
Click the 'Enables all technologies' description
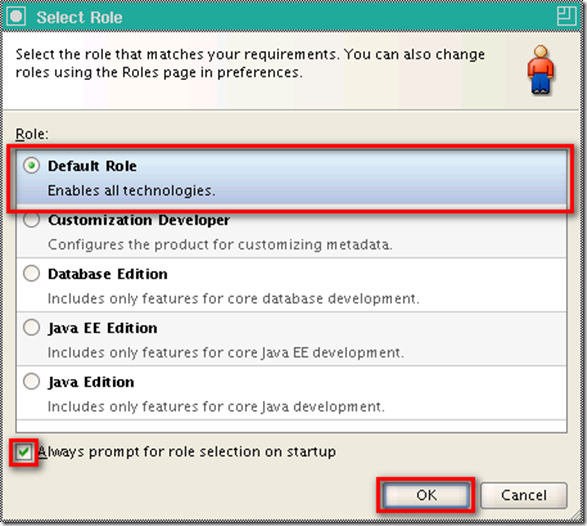[x=131, y=191]
